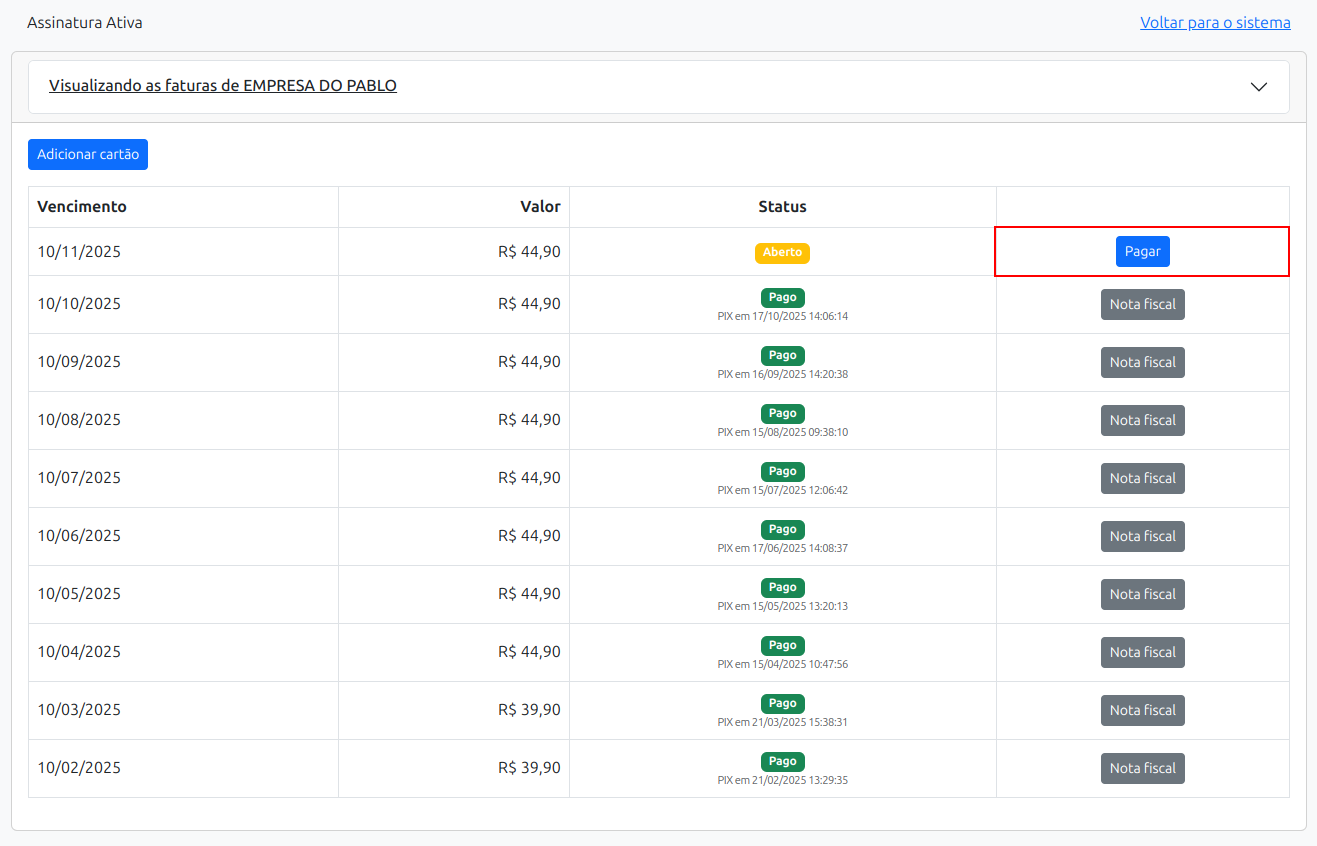The width and height of the screenshot is (1317, 846).
Task: Expand the chevron arrow in invoices header
Action: tap(1259, 87)
